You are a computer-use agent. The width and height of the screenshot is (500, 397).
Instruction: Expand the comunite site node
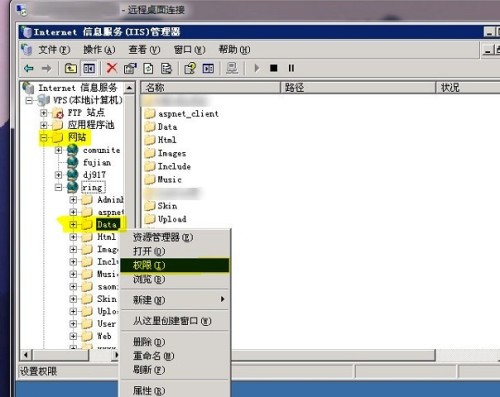tap(59, 150)
